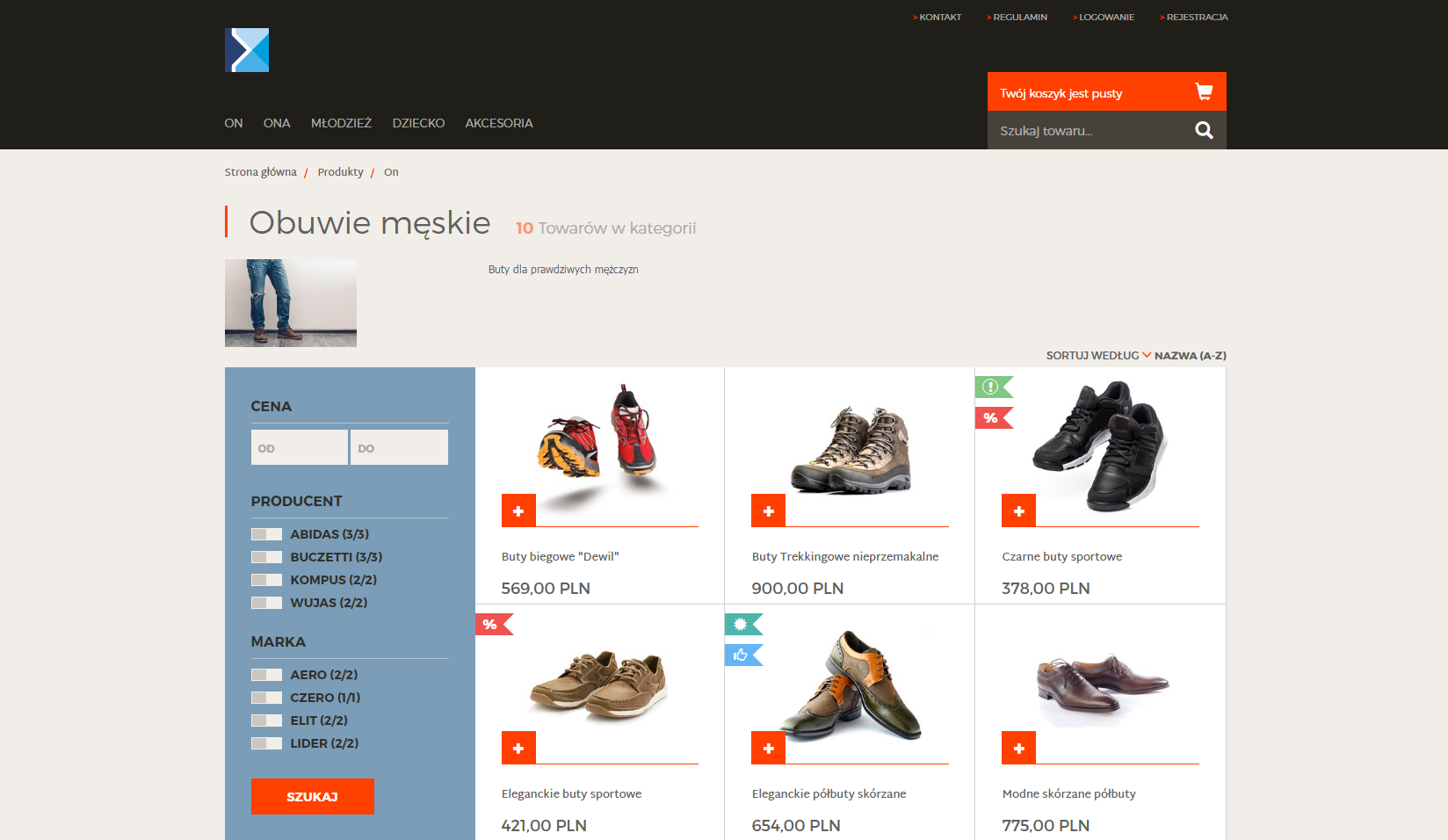Toggle the ABIDAS (3/3) producer filter
This screenshot has height=840, width=1448.
click(x=266, y=534)
